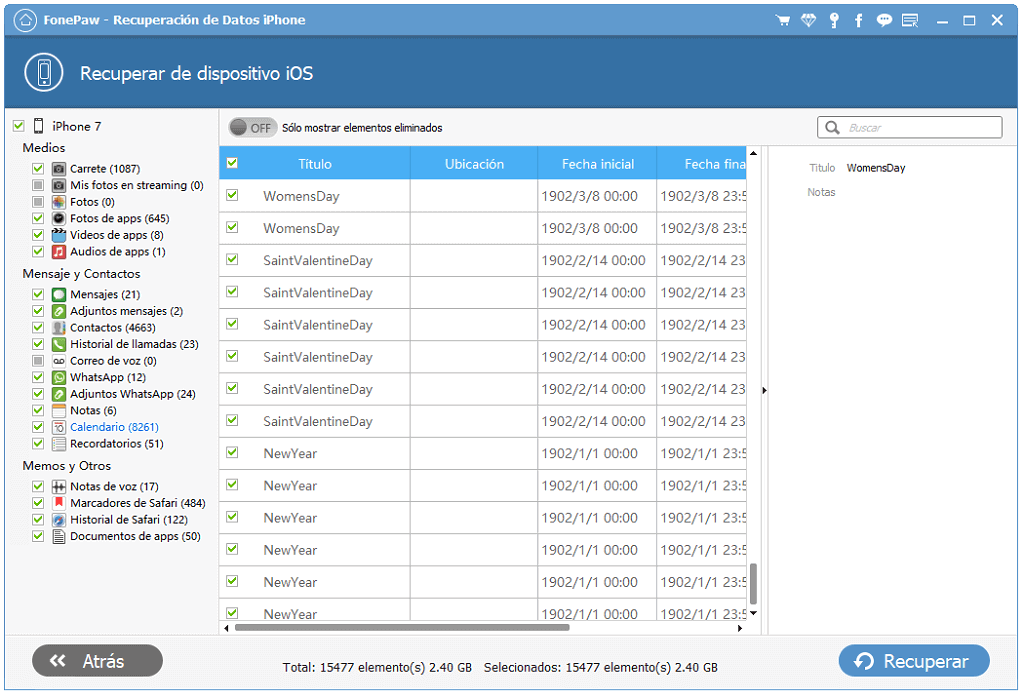
Task: Click the WomensDay title in details panel
Action: tap(876, 168)
